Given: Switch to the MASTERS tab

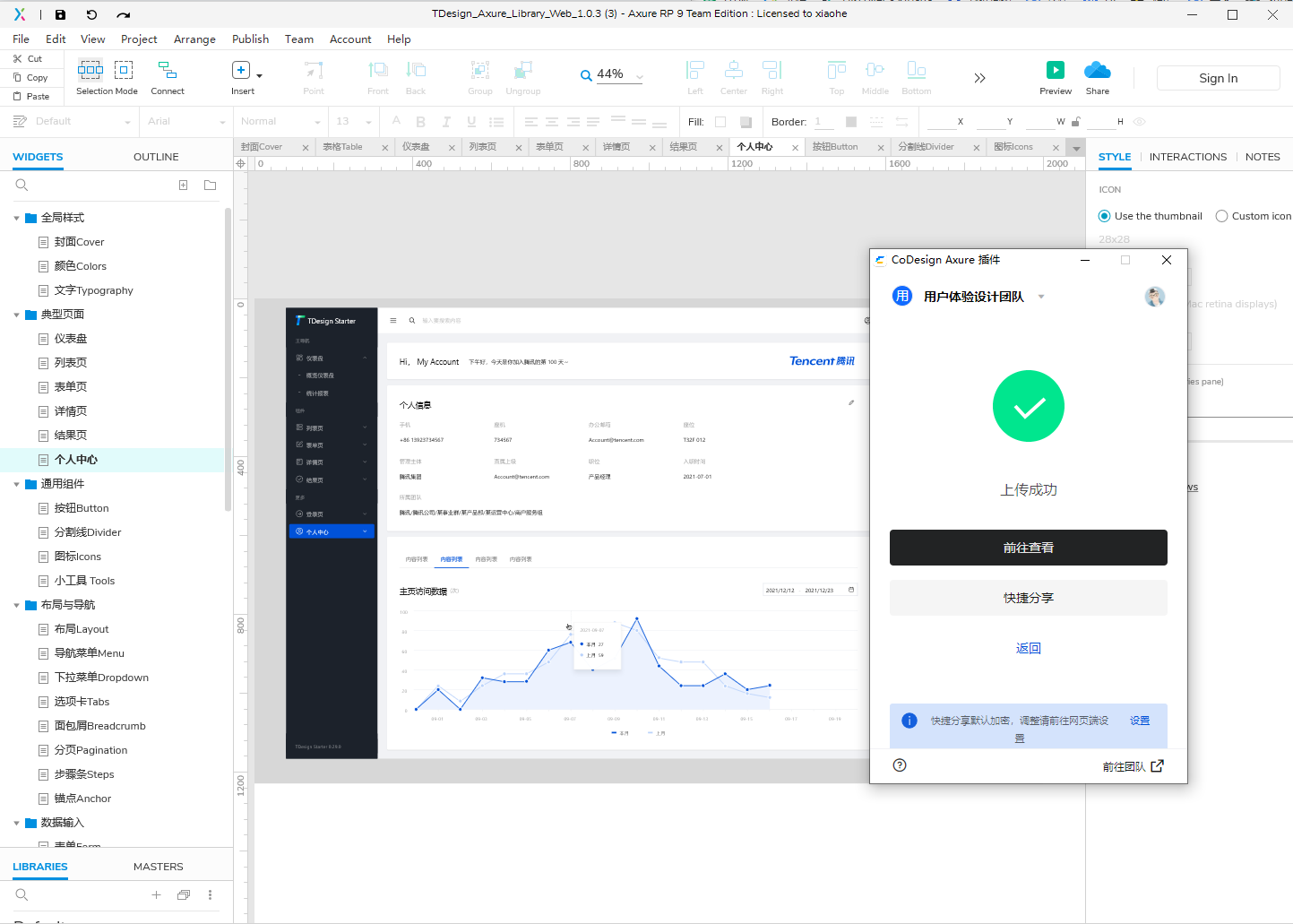Looking at the screenshot, I should [158, 867].
